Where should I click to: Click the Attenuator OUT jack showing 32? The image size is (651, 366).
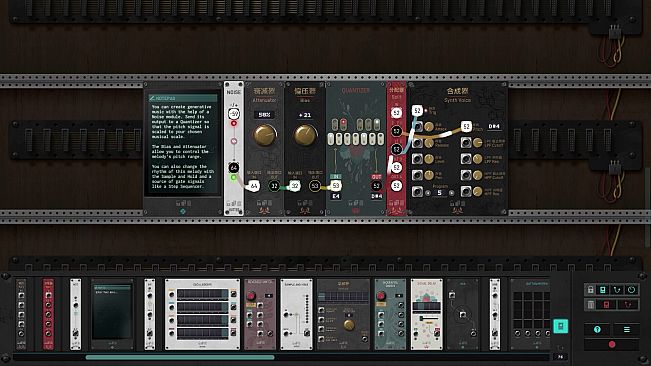point(274,186)
